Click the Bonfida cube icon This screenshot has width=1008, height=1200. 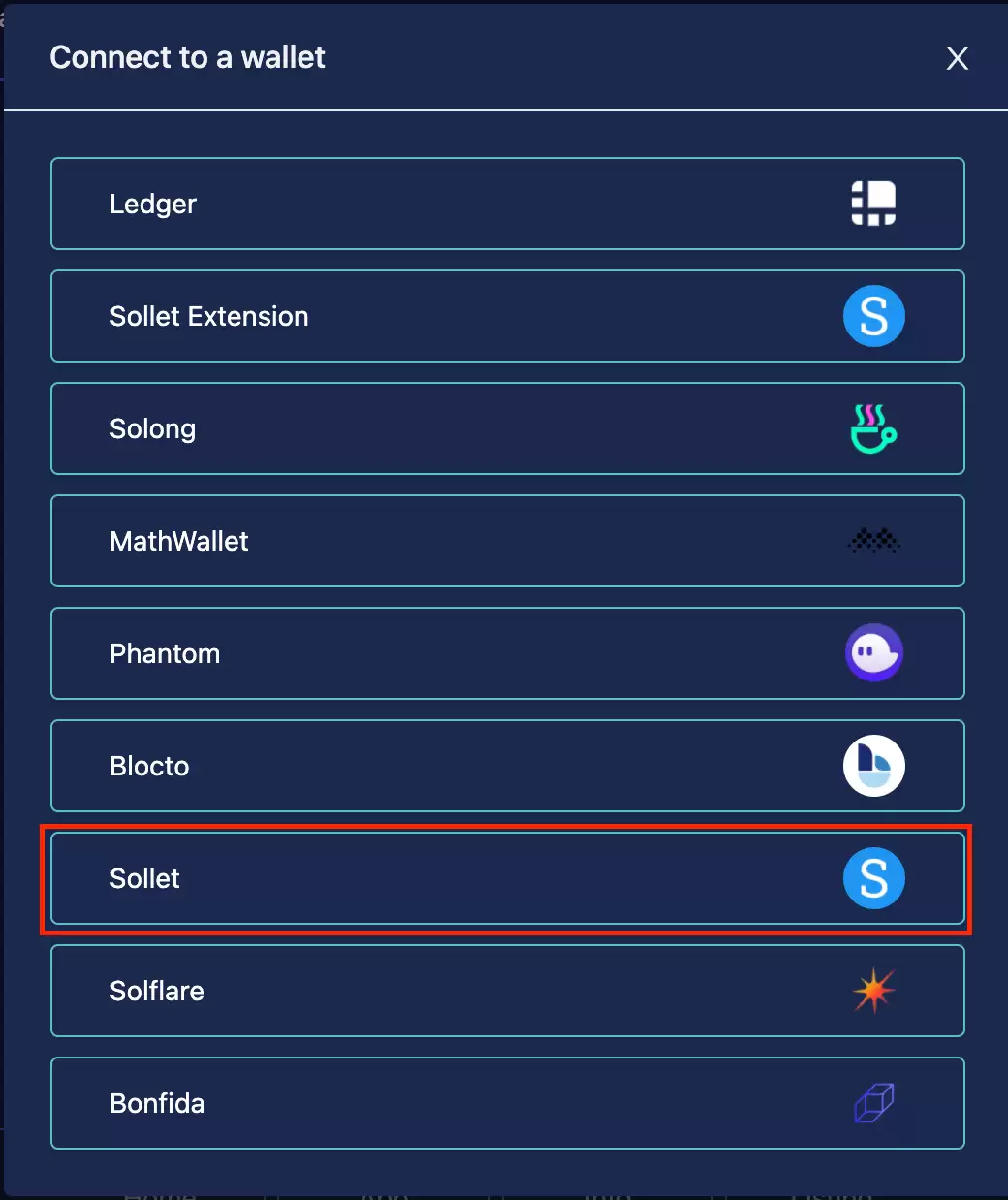click(873, 1103)
